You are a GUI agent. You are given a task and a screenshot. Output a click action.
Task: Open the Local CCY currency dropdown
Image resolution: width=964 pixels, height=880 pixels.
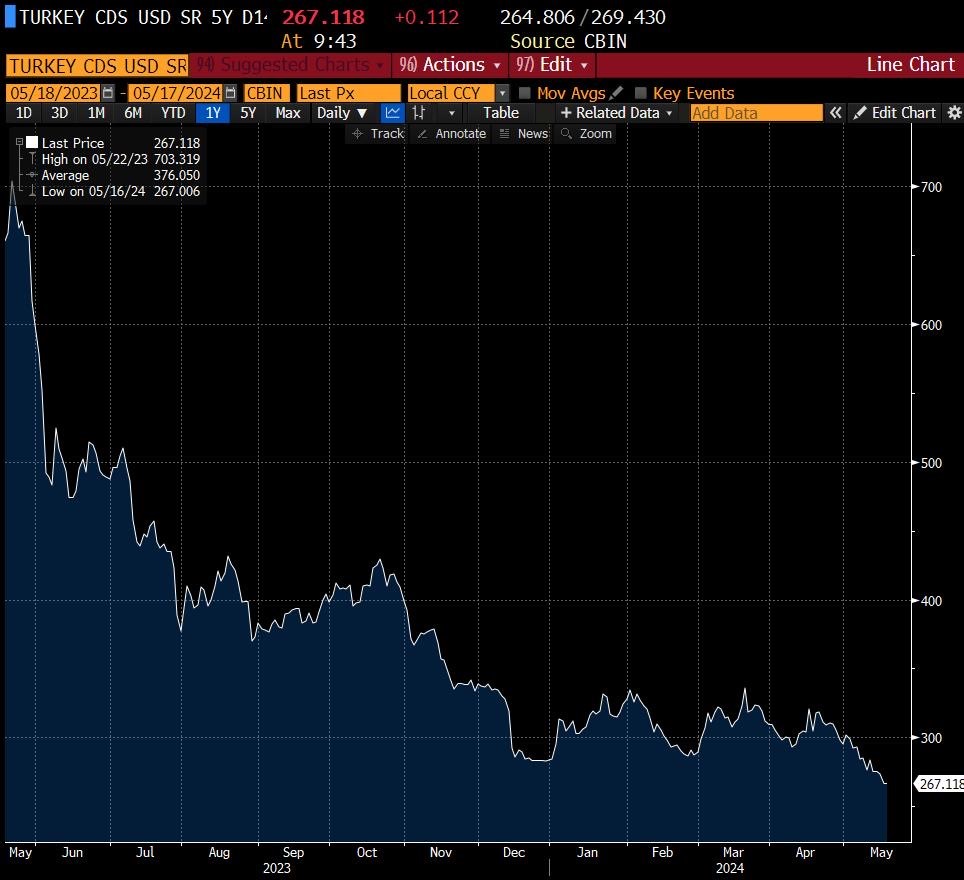pos(502,93)
